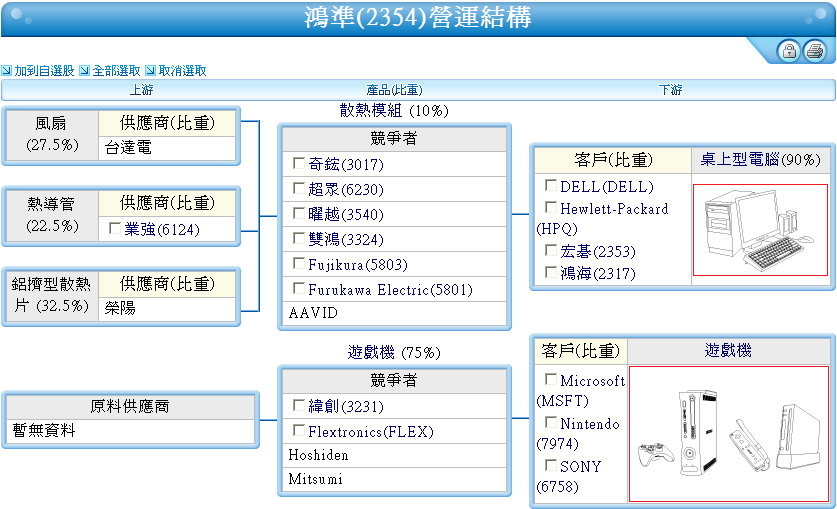
Task: Click the lock icon in the header
Action: (x=789, y=51)
